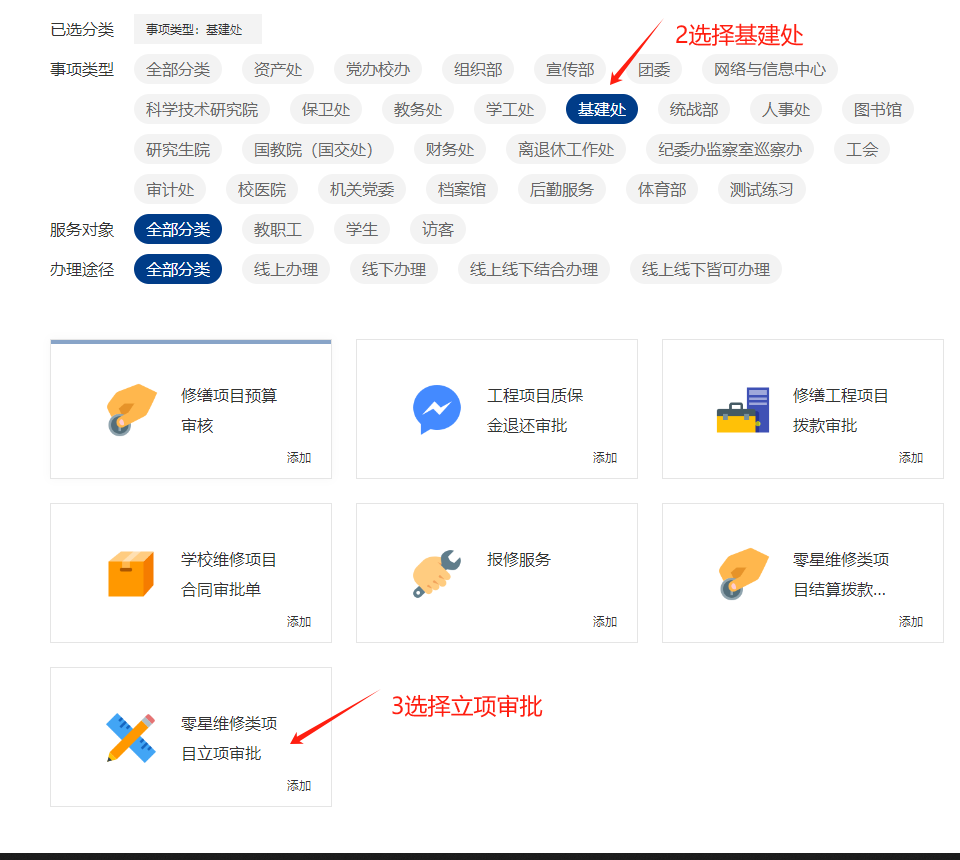960x860 pixels.
Task: Click 添加 on the 修缮项目预算审核 card
Action: tap(299, 457)
